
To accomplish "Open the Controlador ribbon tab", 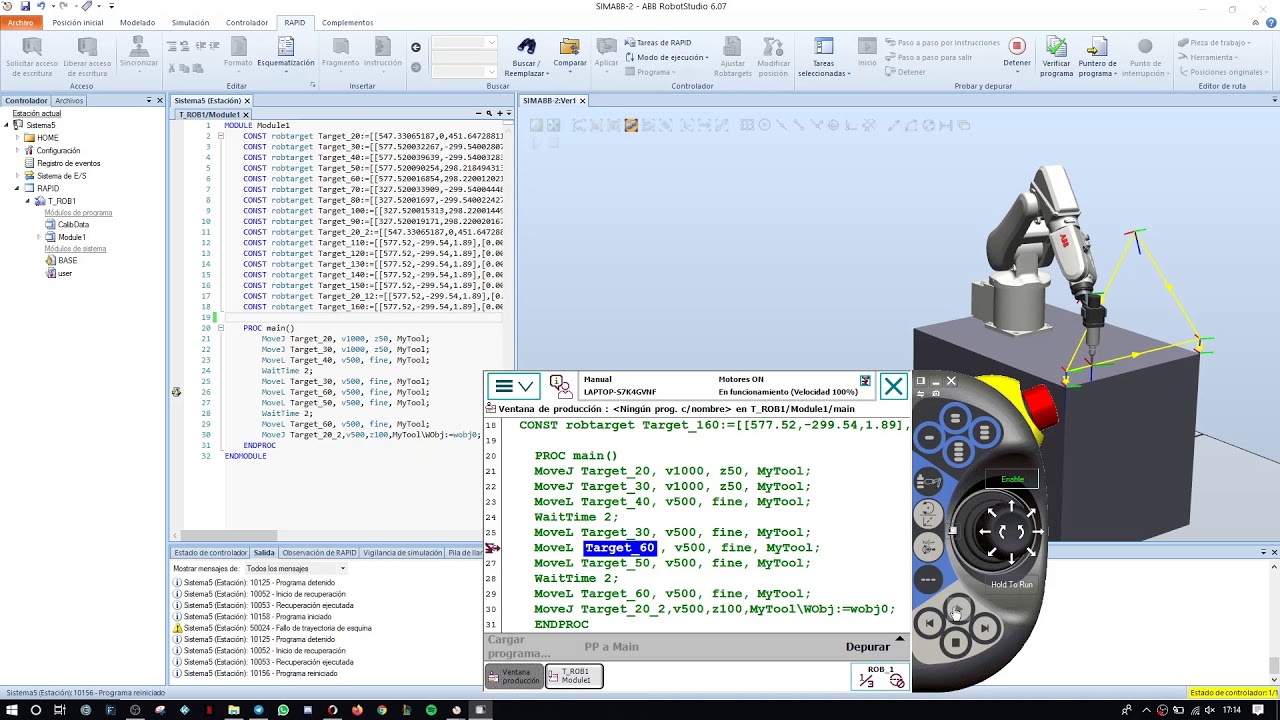I will 246,22.
